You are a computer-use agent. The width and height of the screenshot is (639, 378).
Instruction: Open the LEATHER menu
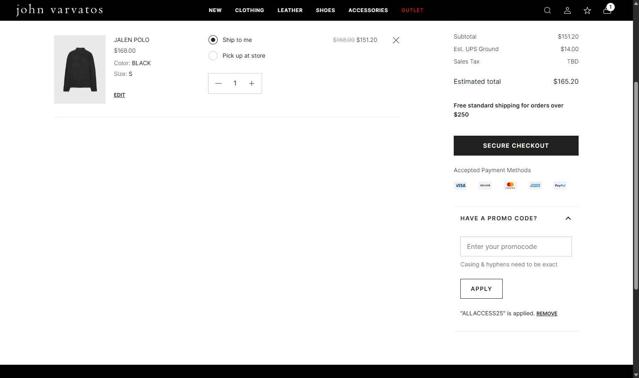pos(290,10)
